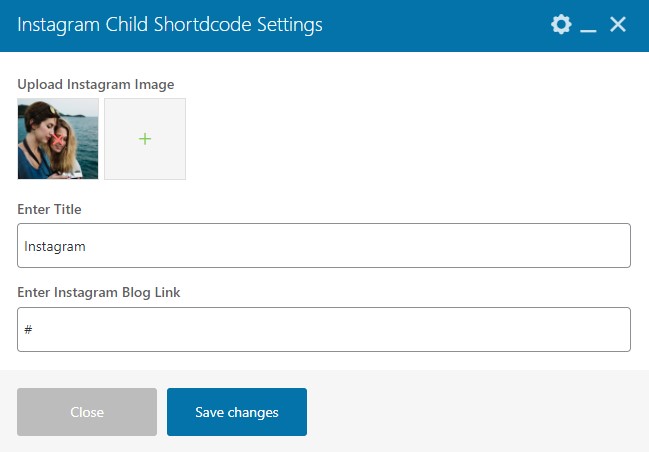This screenshot has width=649, height=452.
Task: Open the gear settings icon in header
Action: pyautogui.click(x=561, y=24)
